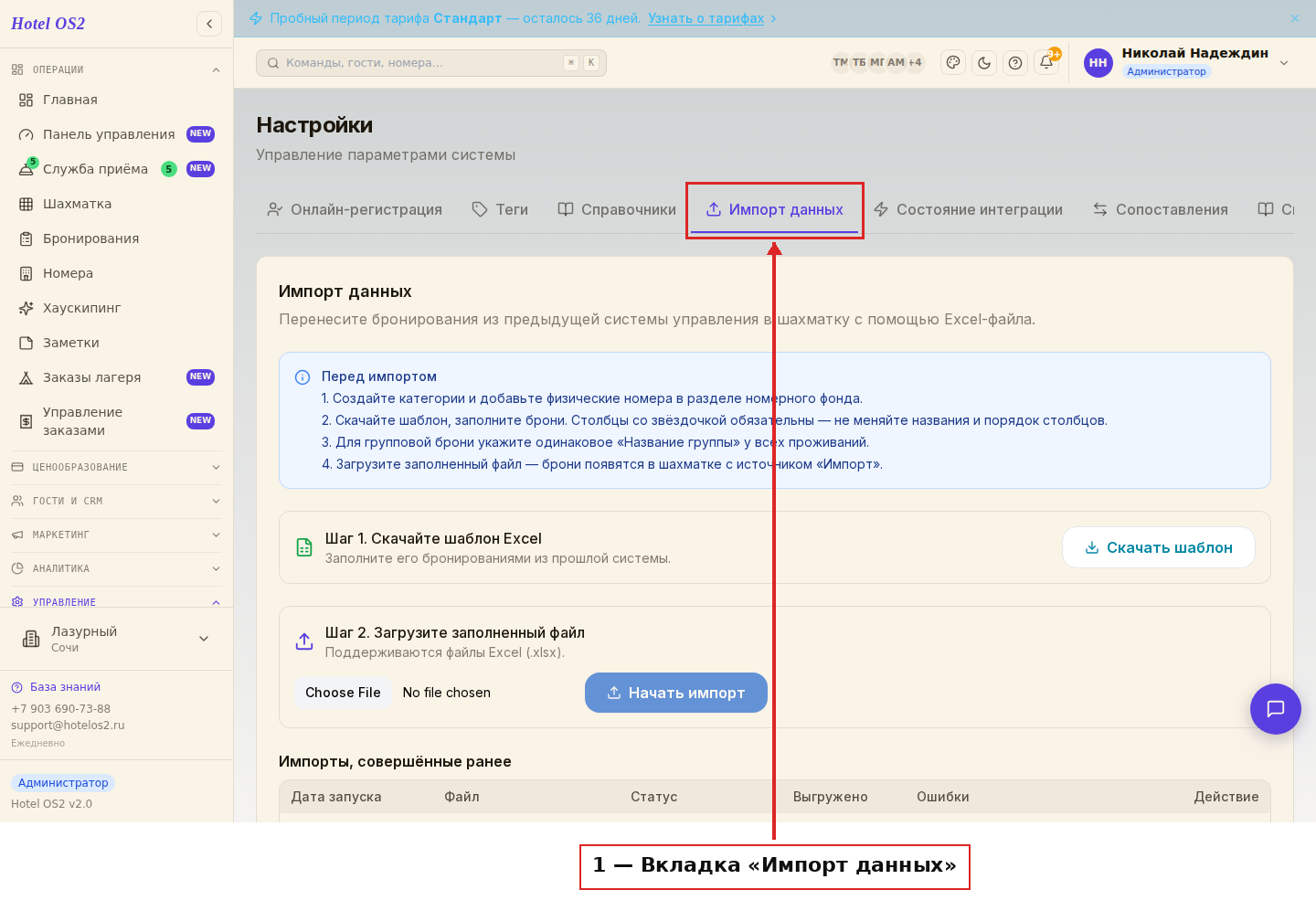Open Заметки in the sidebar
The image size is (1316, 911).
click(x=117, y=343)
